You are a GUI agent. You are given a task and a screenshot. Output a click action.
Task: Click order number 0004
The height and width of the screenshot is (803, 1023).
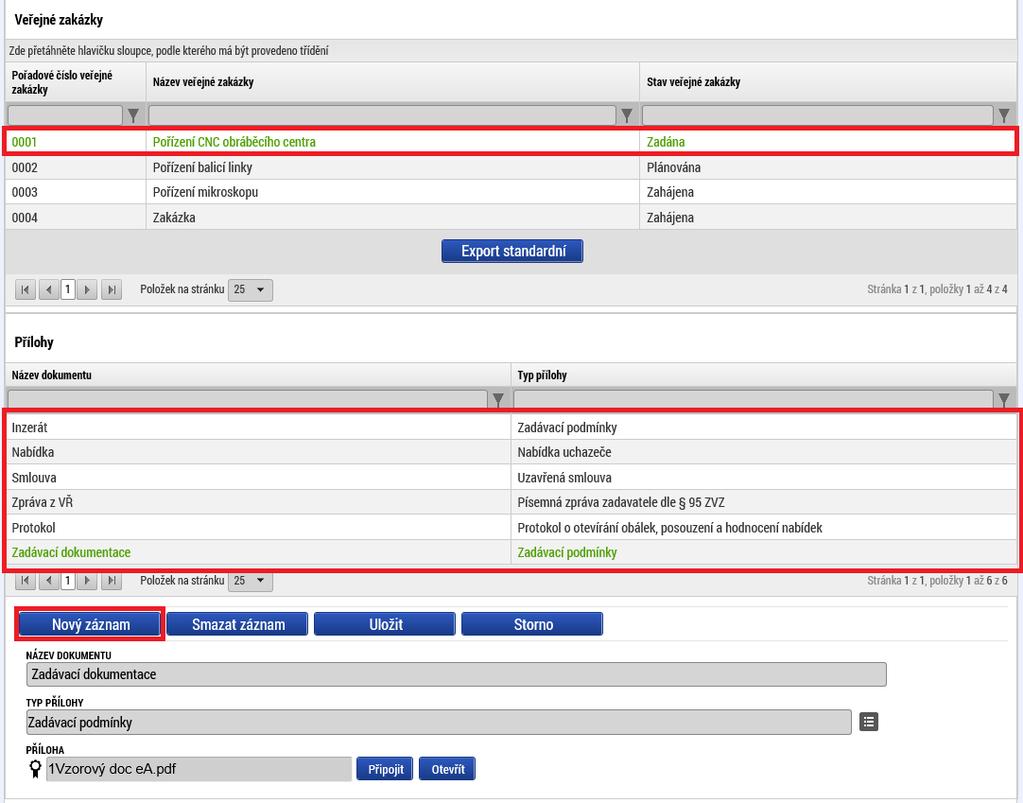coord(24,217)
